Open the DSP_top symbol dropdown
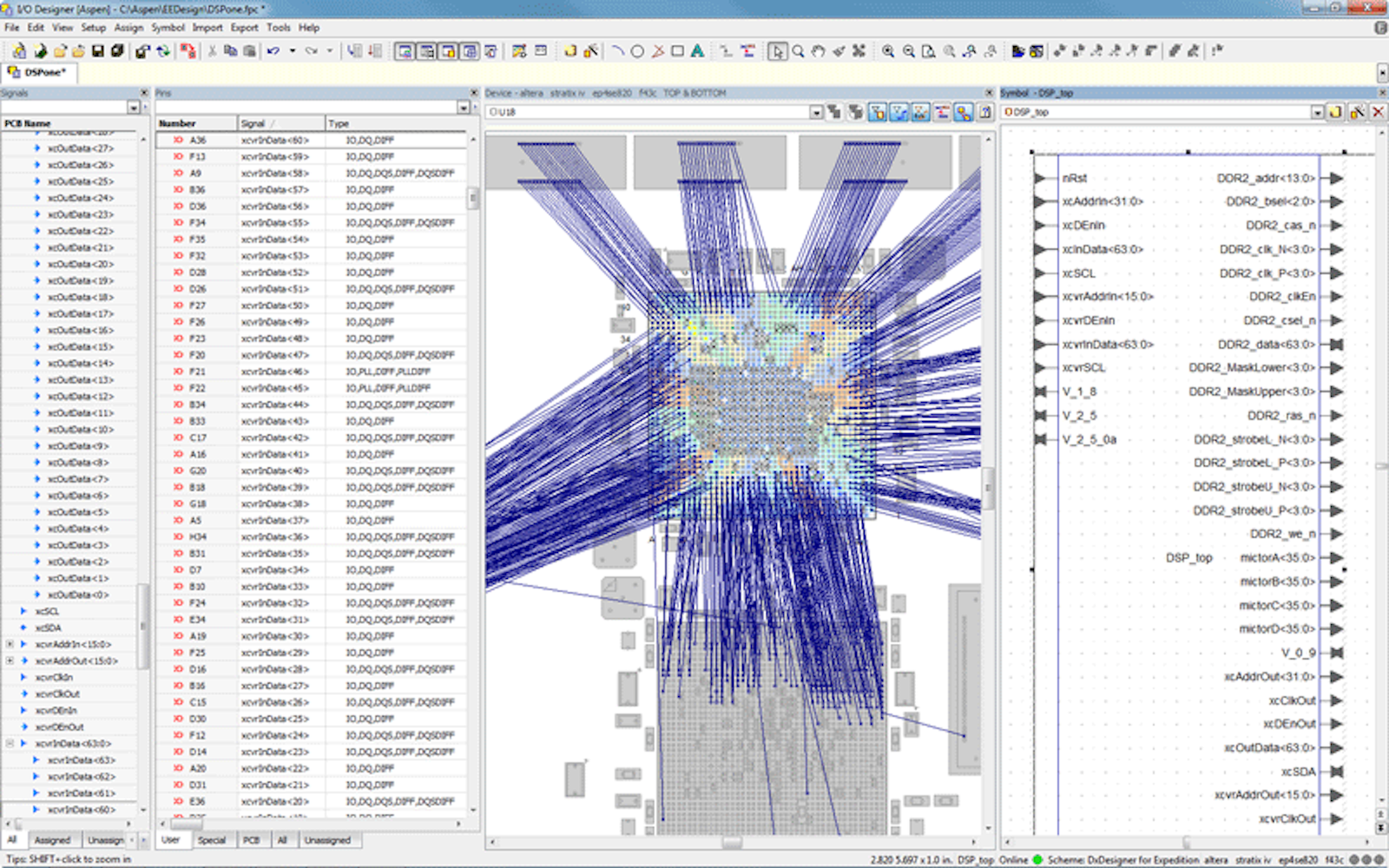The width and height of the screenshot is (1389, 868). pos(1317,112)
